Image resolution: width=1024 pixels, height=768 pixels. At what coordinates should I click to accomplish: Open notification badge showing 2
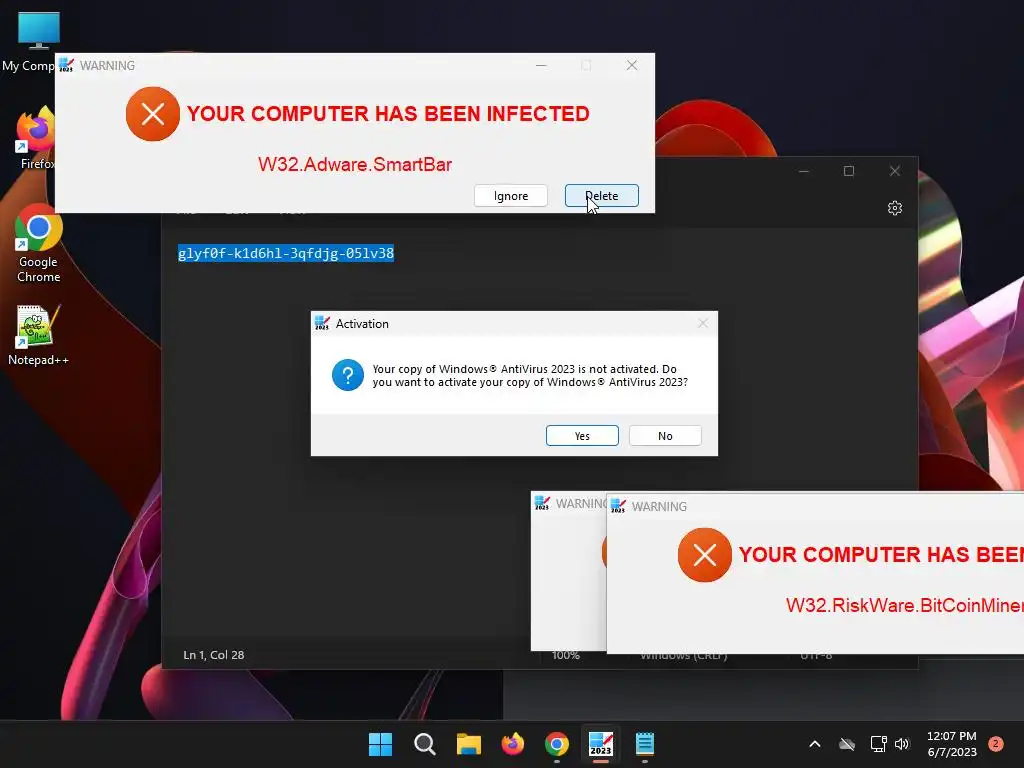[995, 744]
